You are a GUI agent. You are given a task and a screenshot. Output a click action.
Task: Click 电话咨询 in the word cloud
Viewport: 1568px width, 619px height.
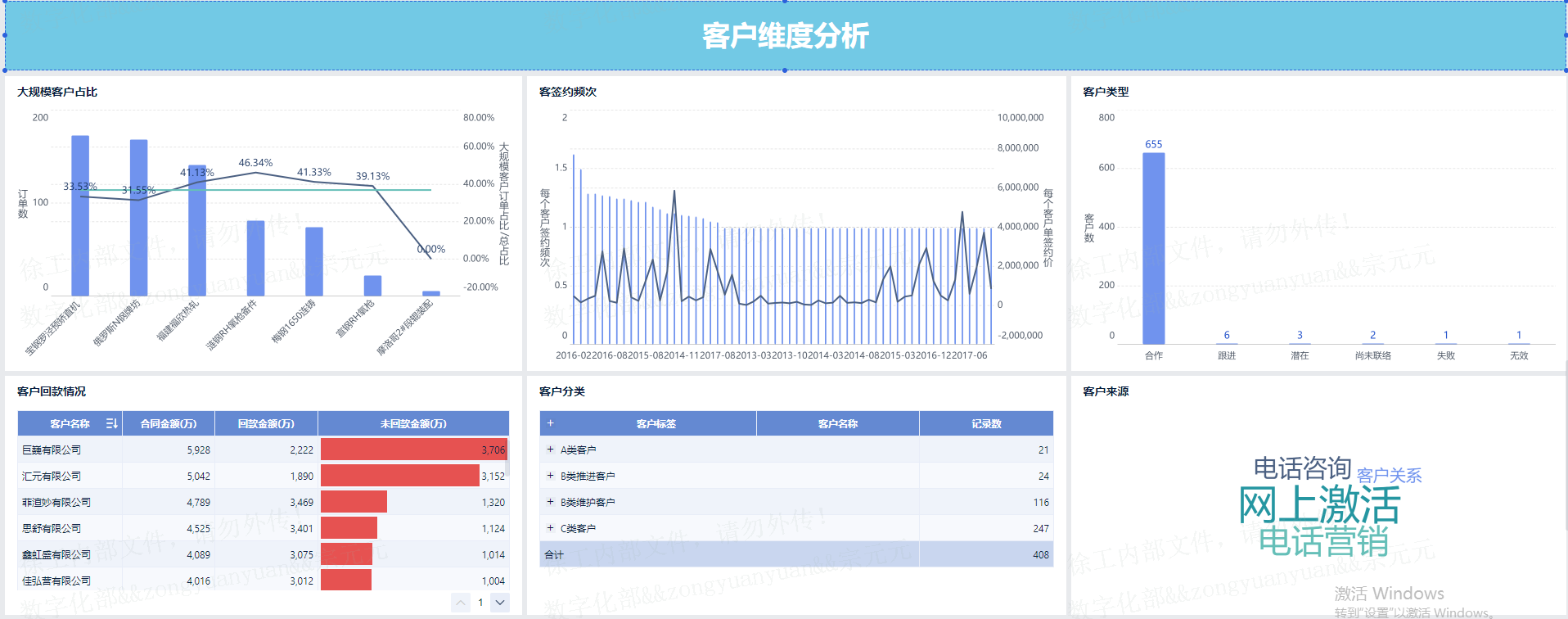tap(1301, 468)
